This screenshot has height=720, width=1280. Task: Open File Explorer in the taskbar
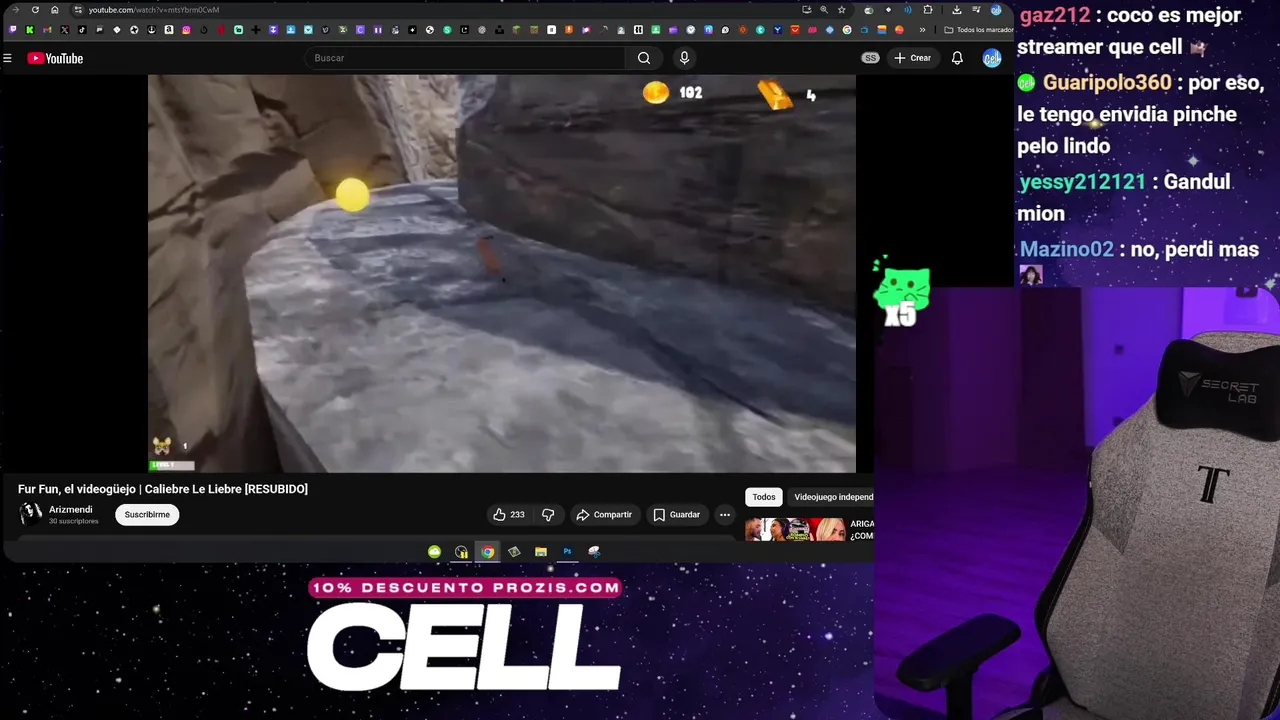[541, 552]
